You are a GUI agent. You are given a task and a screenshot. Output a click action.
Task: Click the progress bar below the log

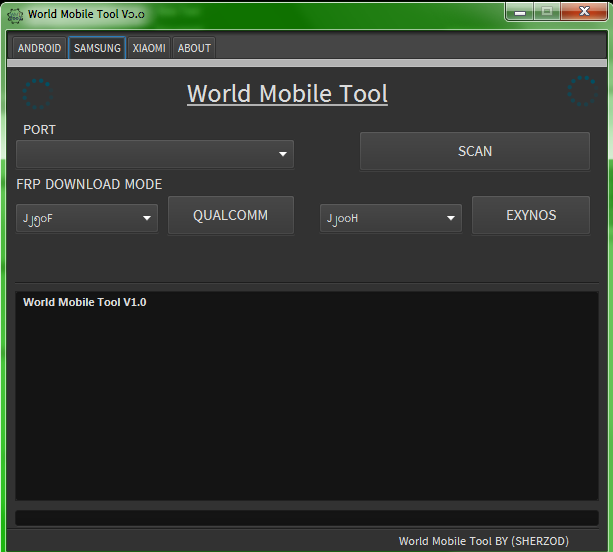point(307,518)
